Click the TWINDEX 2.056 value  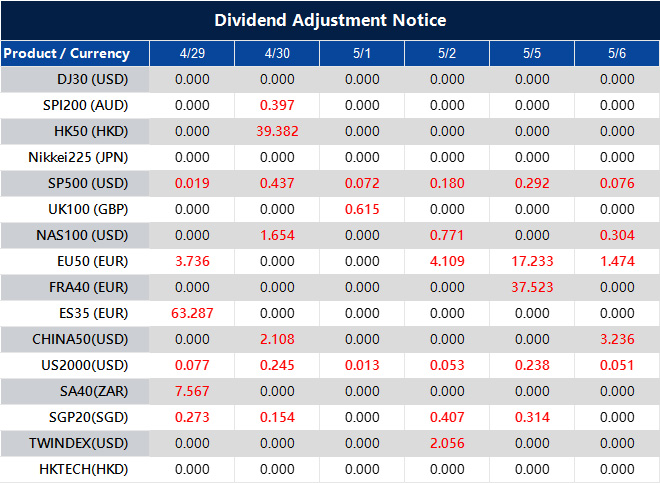(447, 443)
